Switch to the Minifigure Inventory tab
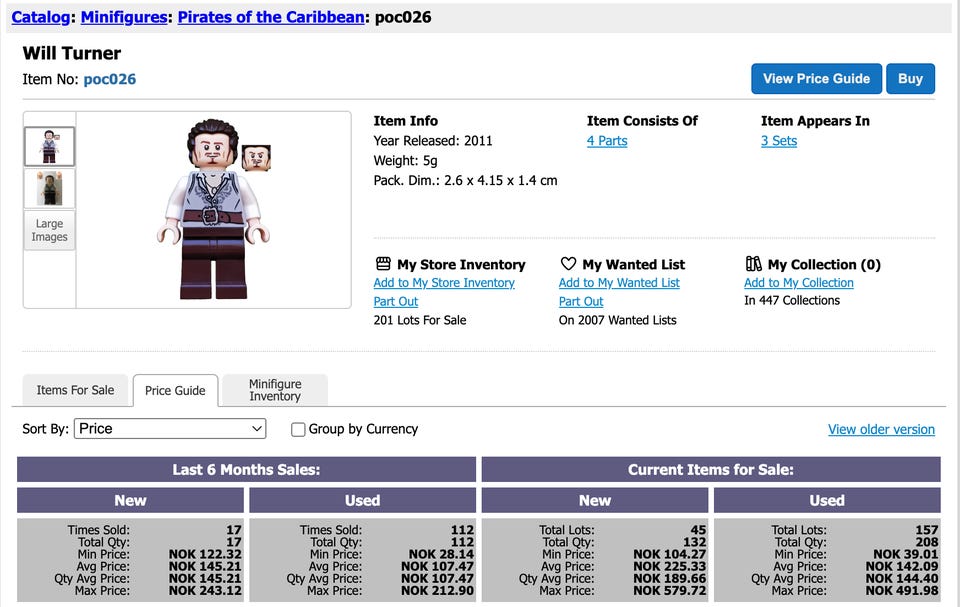Image resolution: width=960 pixels, height=607 pixels. (275, 390)
